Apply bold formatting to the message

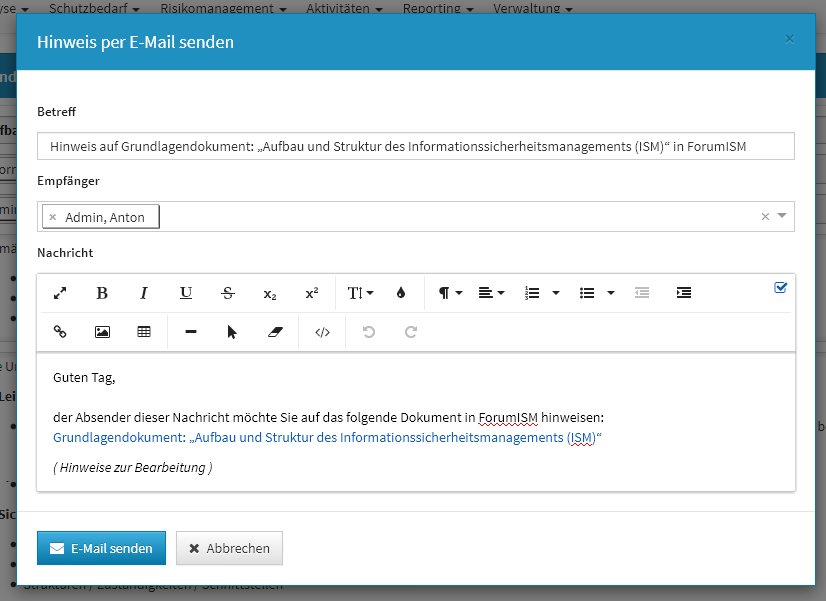102,293
